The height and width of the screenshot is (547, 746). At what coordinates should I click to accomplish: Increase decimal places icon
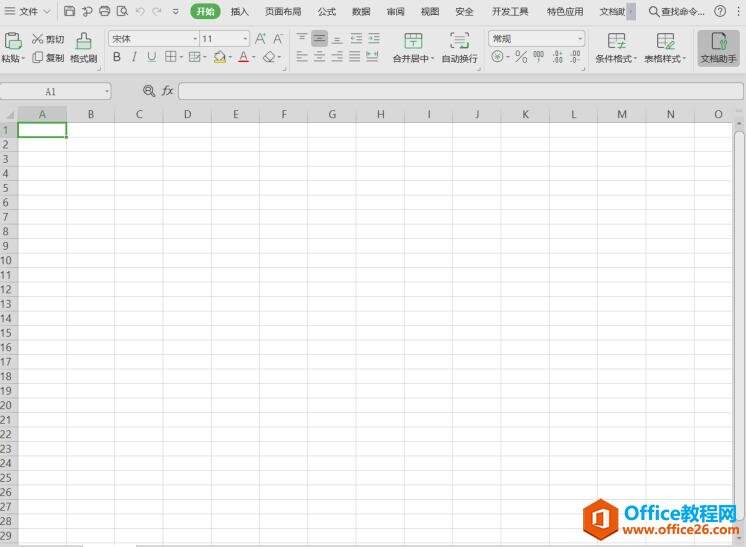(x=558, y=57)
